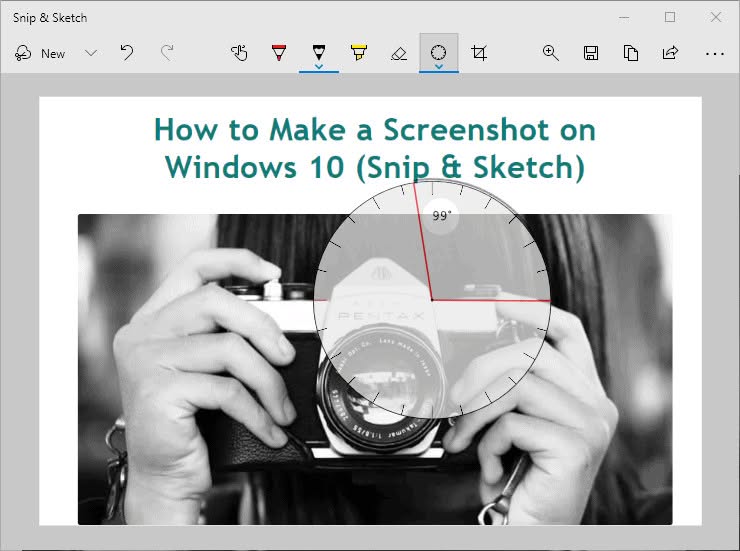Image resolution: width=740 pixels, height=551 pixels.
Task: Open Pencil options chevron below the pencil
Action: point(319,67)
